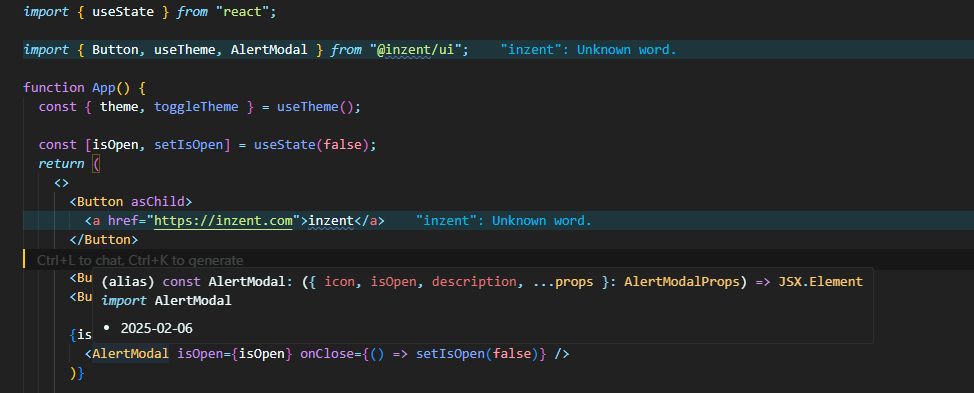Click "(alias)" in the hover tooltip
The height and width of the screenshot is (393, 974).
[x=127, y=282]
